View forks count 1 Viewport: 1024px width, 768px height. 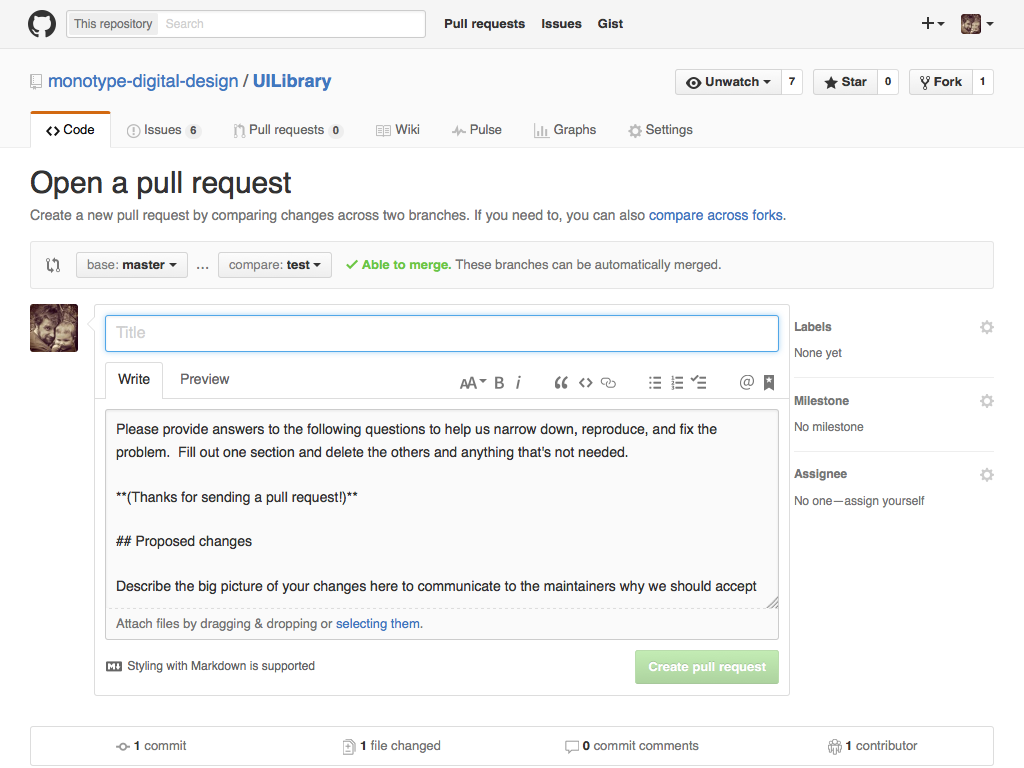point(983,82)
